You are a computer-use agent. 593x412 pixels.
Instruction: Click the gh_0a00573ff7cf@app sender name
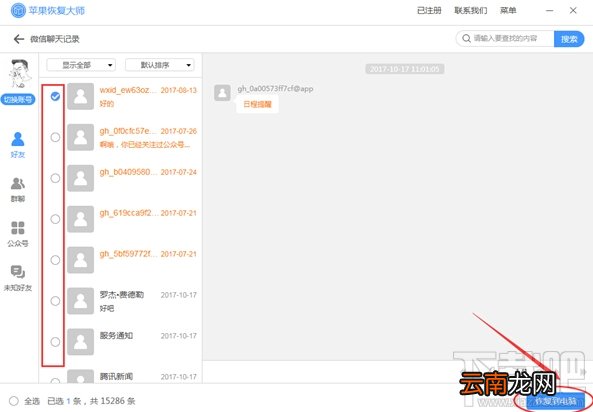pos(275,89)
